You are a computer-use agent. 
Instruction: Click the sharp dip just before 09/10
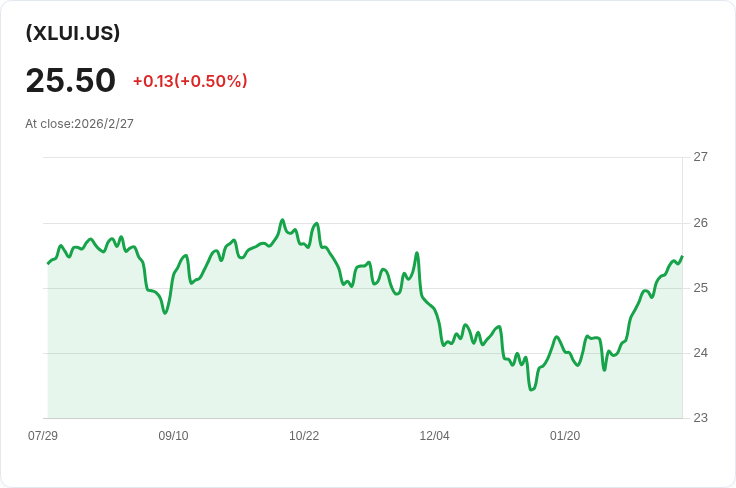tap(165, 313)
